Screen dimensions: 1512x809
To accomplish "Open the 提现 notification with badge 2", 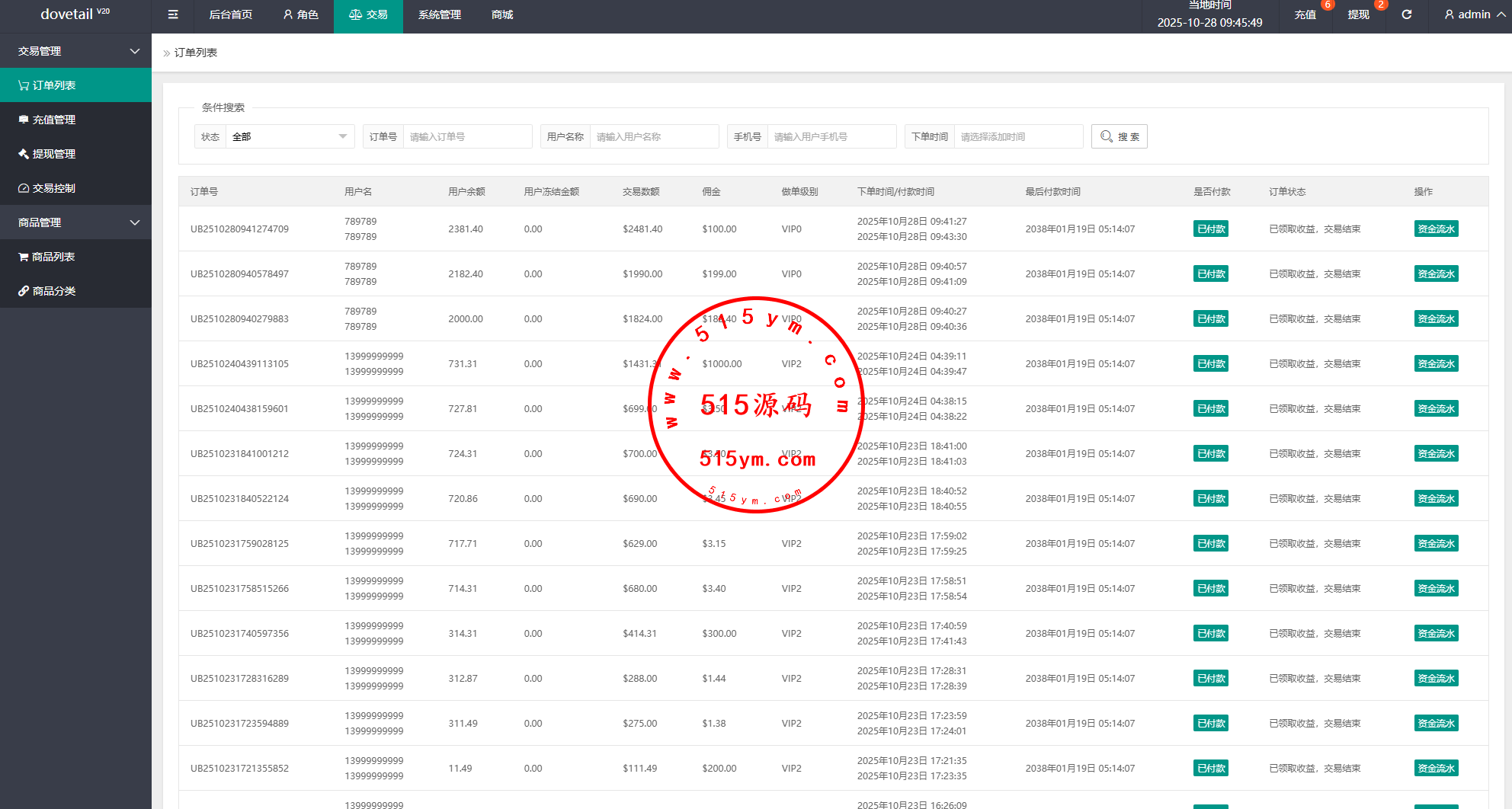I will [x=1358, y=14].
